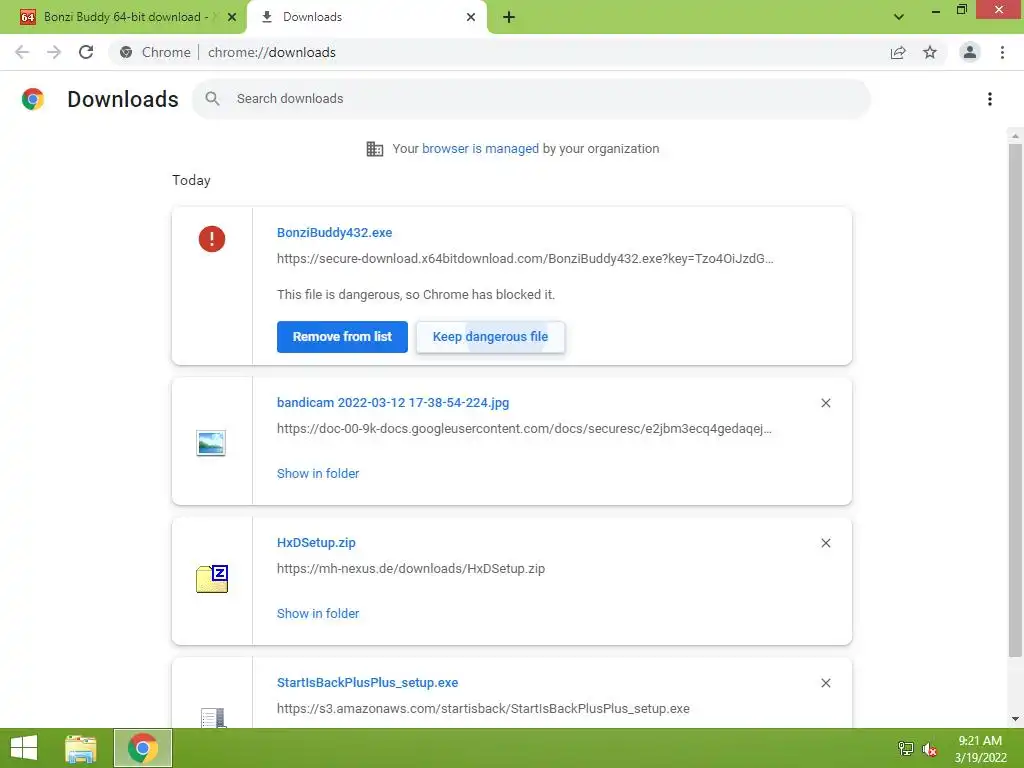Click the search magnifier icon in Downloads
This screenshot has height=768, width=1024.
(x=212, y=99)
